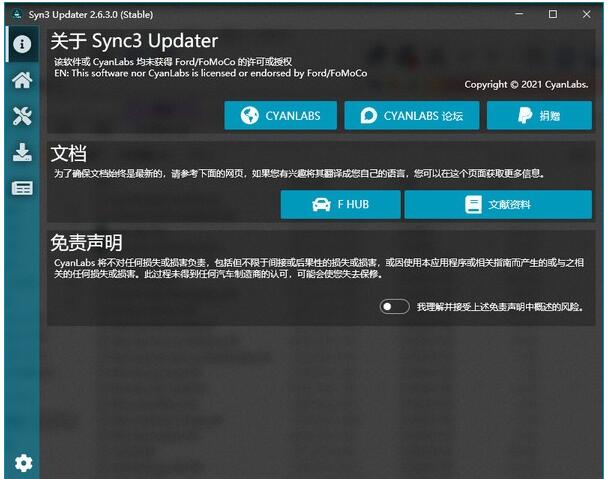The image size is (608, 479).
Task: Open the Utility tools wrench icon
Action: (x=22, y=116)
